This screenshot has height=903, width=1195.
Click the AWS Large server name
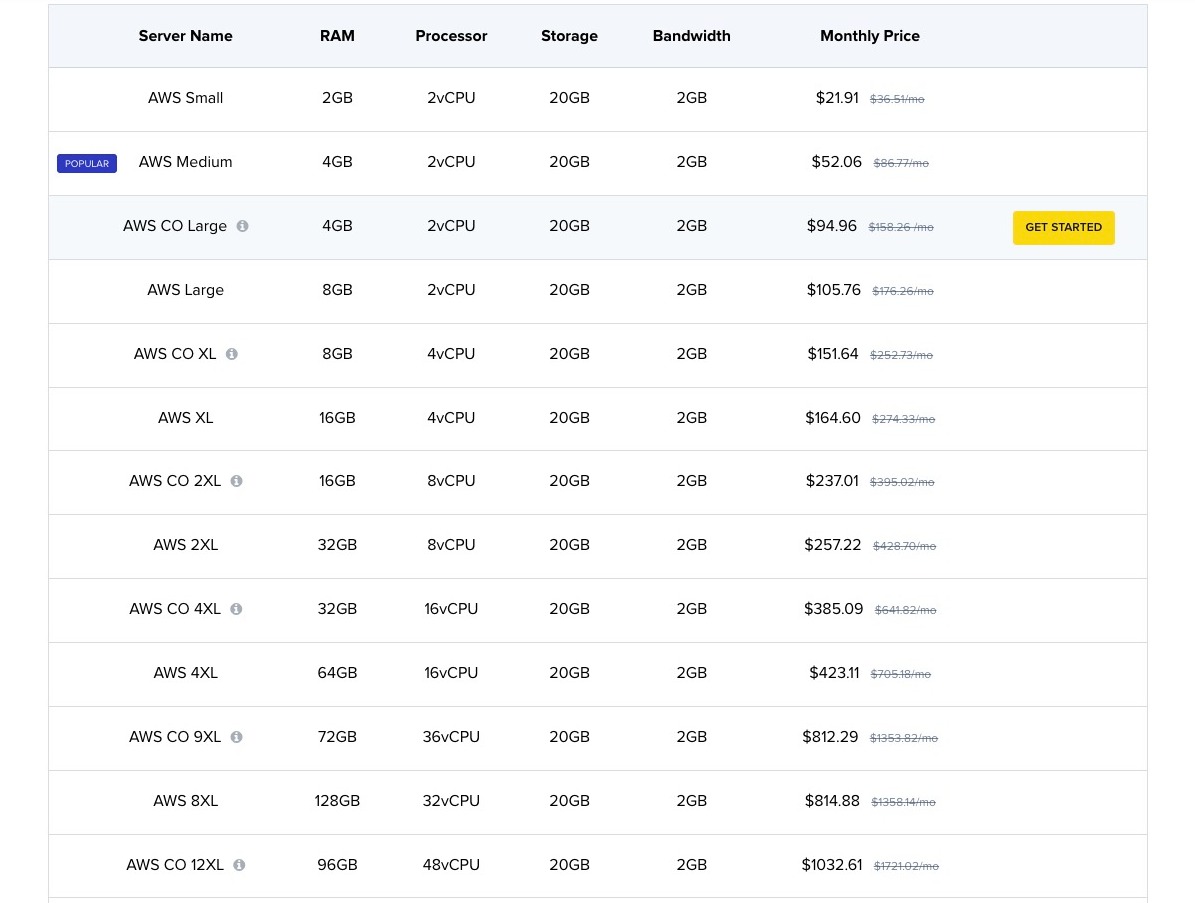tap(185, 290)
